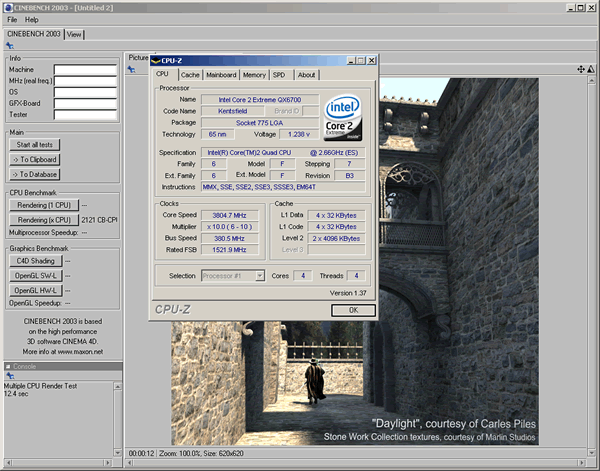
Task: Click the console horizontal scrollbar left arrow
Action: pyautogui.click(x=9, y=463)
